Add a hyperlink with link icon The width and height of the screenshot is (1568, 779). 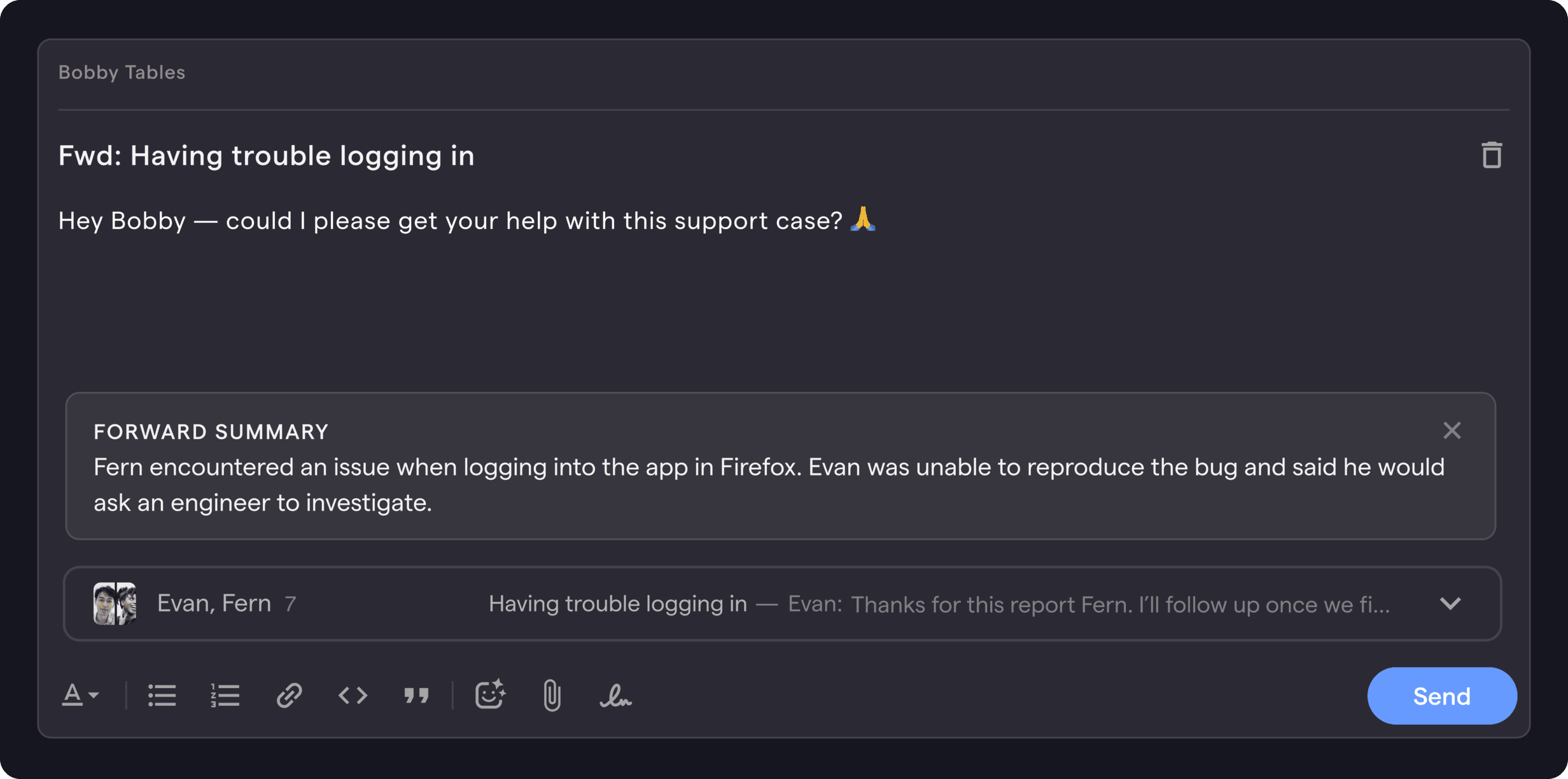(289, 696)
